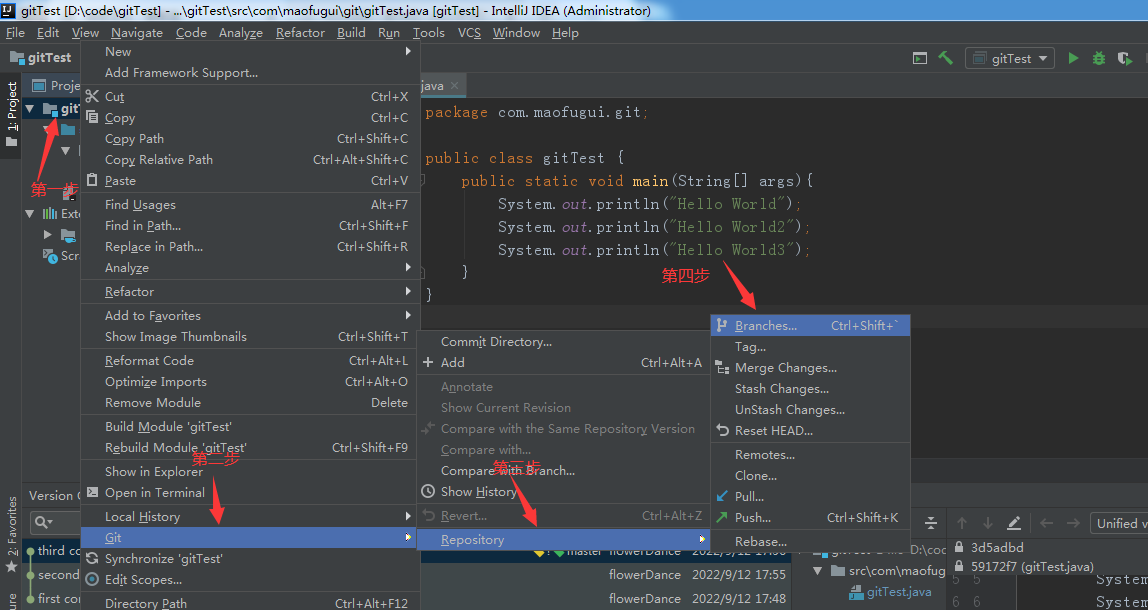Open the Navigate menu

[137, 32]
